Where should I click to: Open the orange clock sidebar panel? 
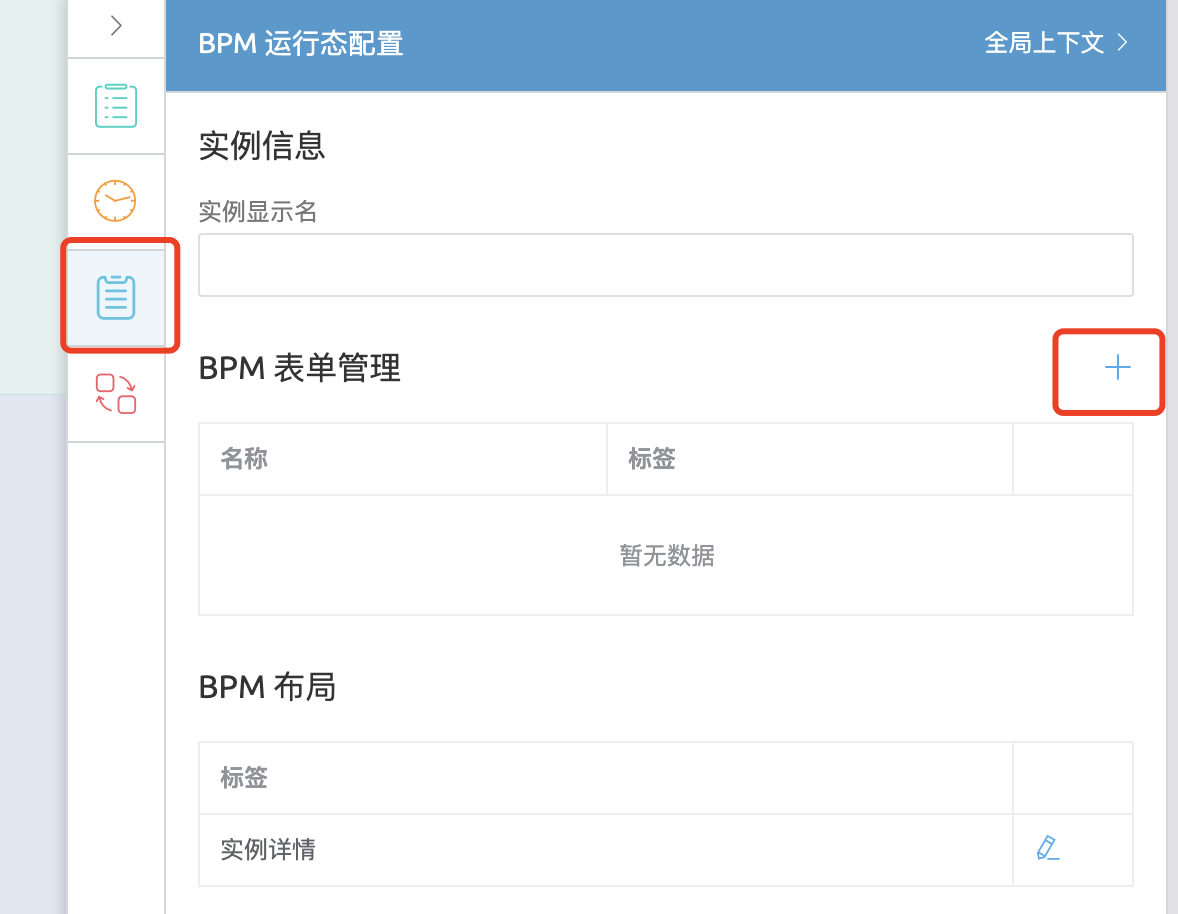116,201
